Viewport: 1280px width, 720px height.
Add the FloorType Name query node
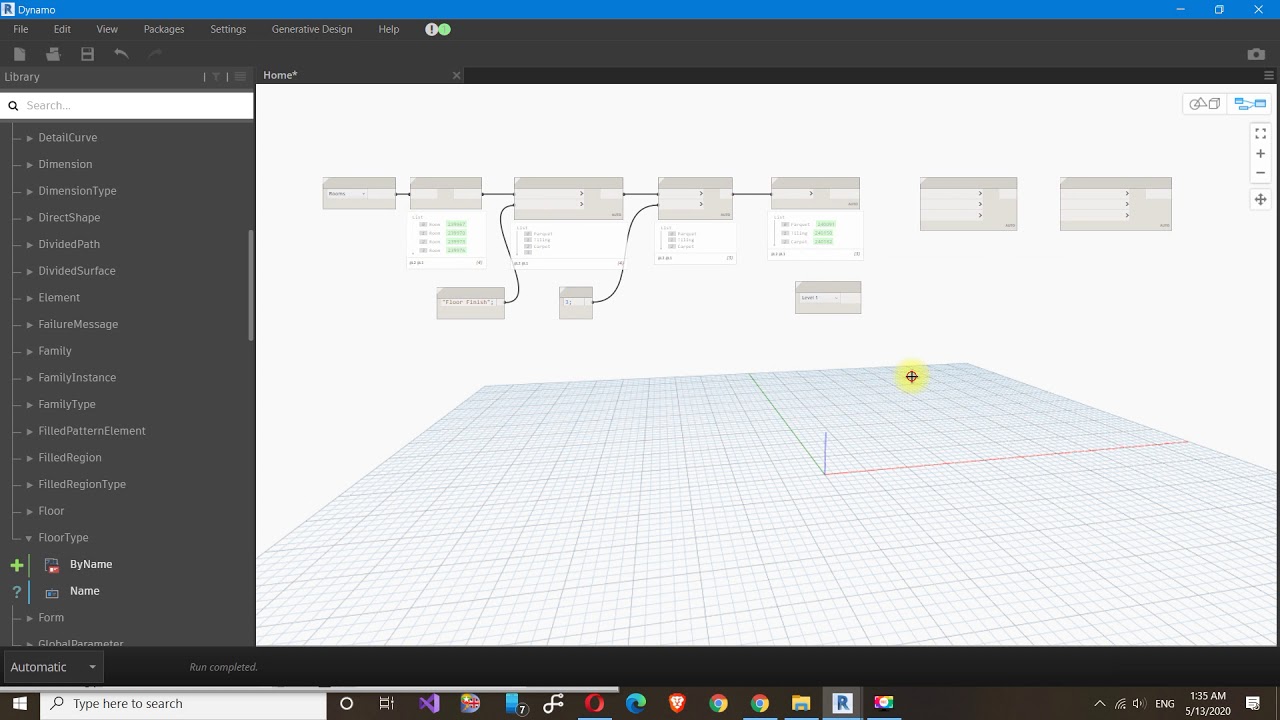pyautogui.click(x=85, y=591)
